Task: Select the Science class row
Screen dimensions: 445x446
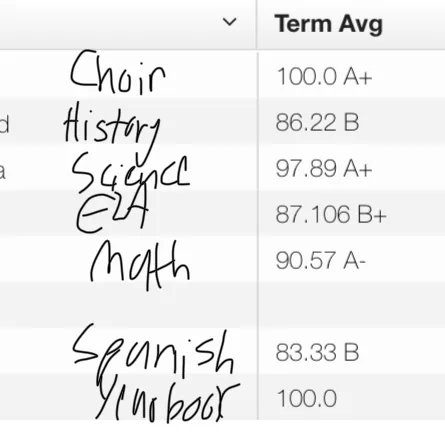Action: pos(222,167)
